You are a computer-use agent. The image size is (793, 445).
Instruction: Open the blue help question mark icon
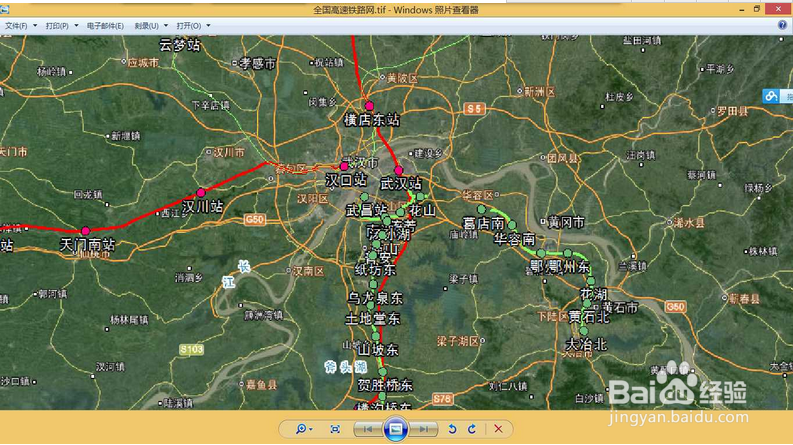782,25
